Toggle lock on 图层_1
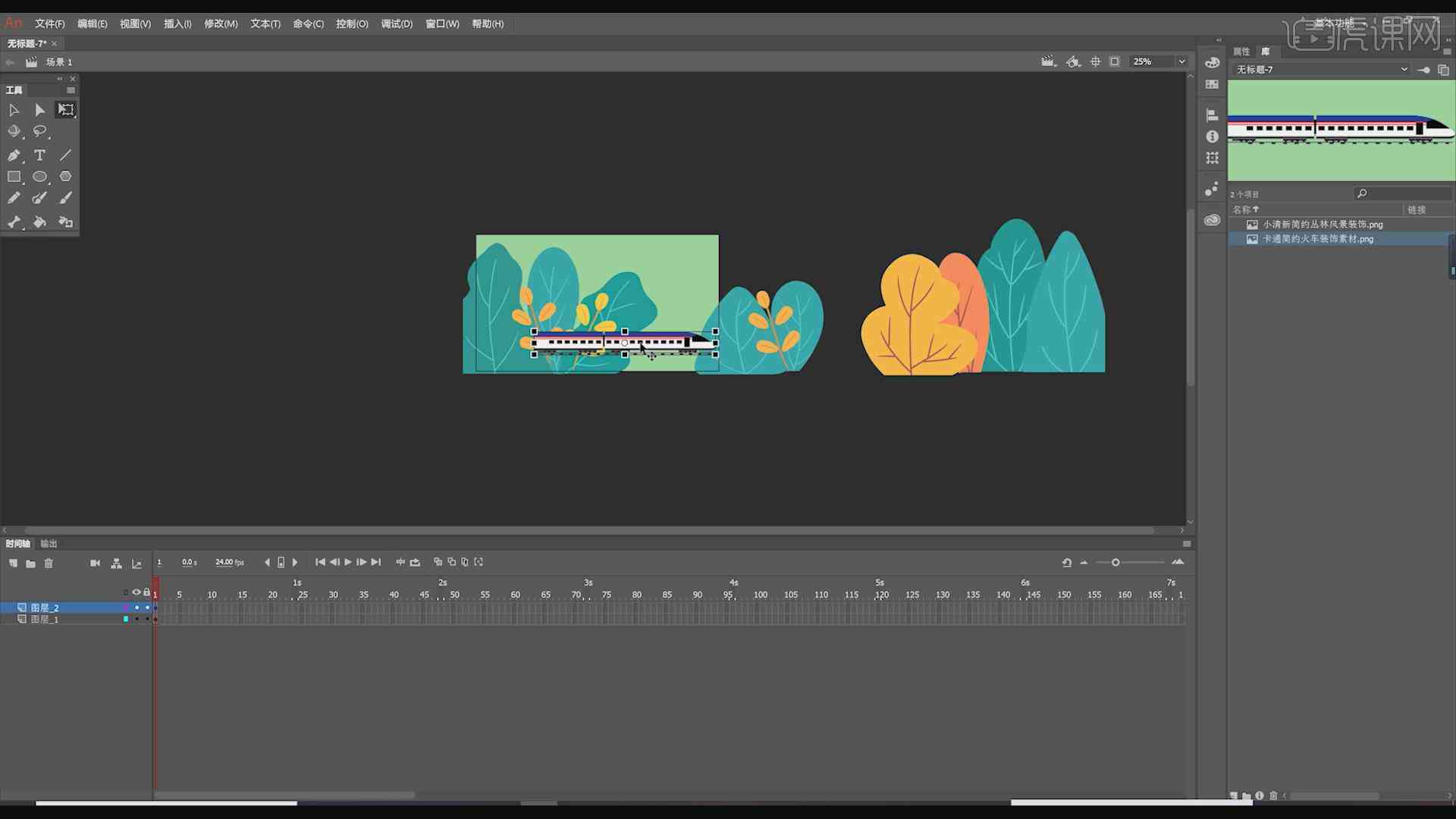This screenshot has height=819, width=1456. (x=147, y=619)
